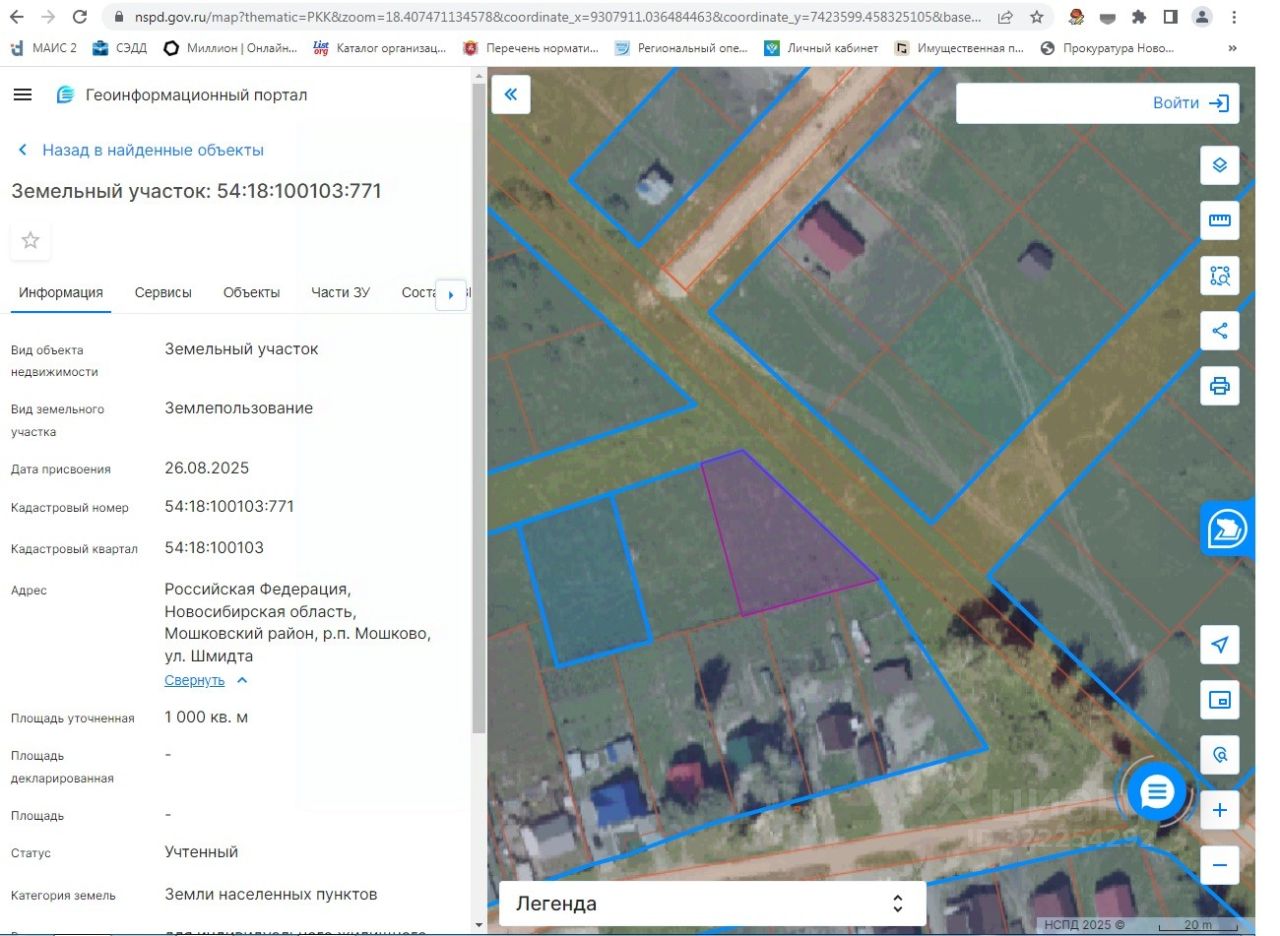Image resolution: width=1280 pixels, height=936 pixels.
Task: Share this page from address bar
Action: tap(1005, 17)
